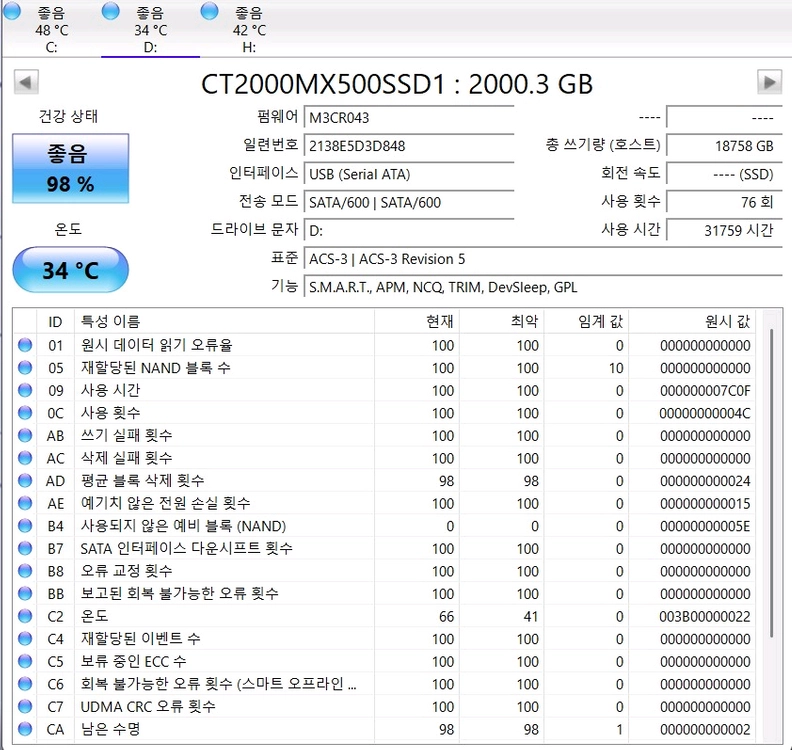Click the status orb for attribute C2
This screenshot has height=750, width=792.
pyautogui.click(x=25, y=616)
